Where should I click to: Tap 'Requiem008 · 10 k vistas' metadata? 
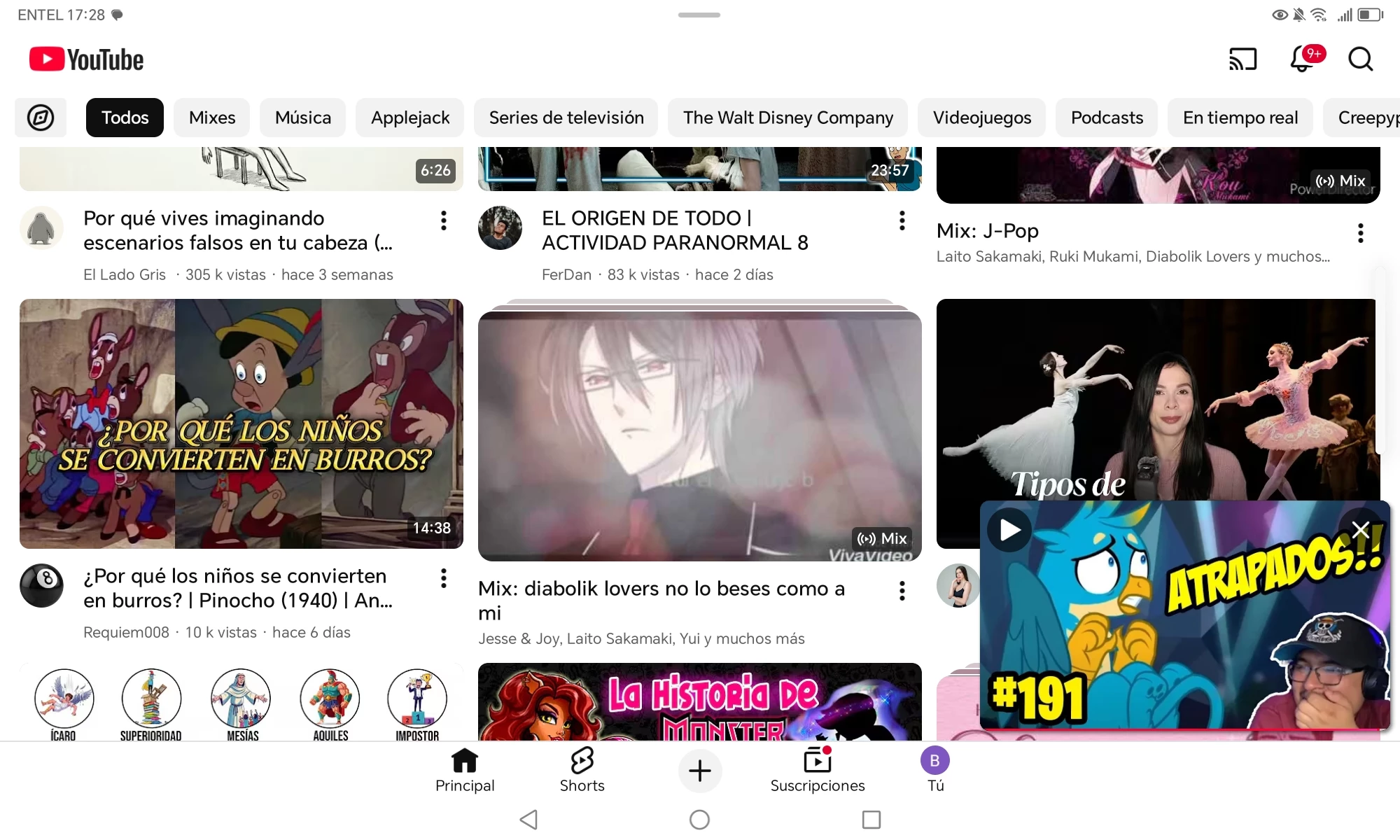click(x=217, y=632)
